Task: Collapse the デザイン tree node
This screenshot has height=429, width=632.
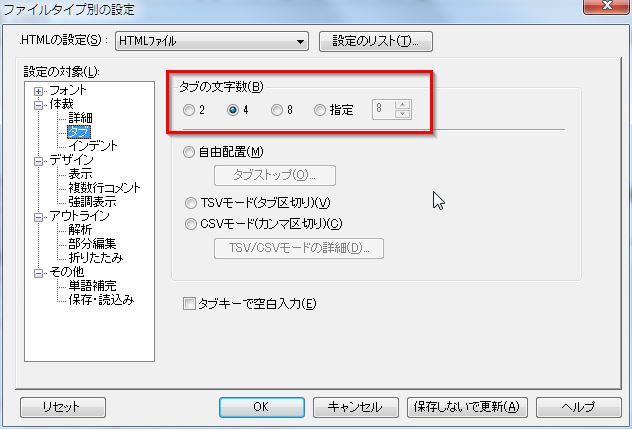Action: point(39,160)
